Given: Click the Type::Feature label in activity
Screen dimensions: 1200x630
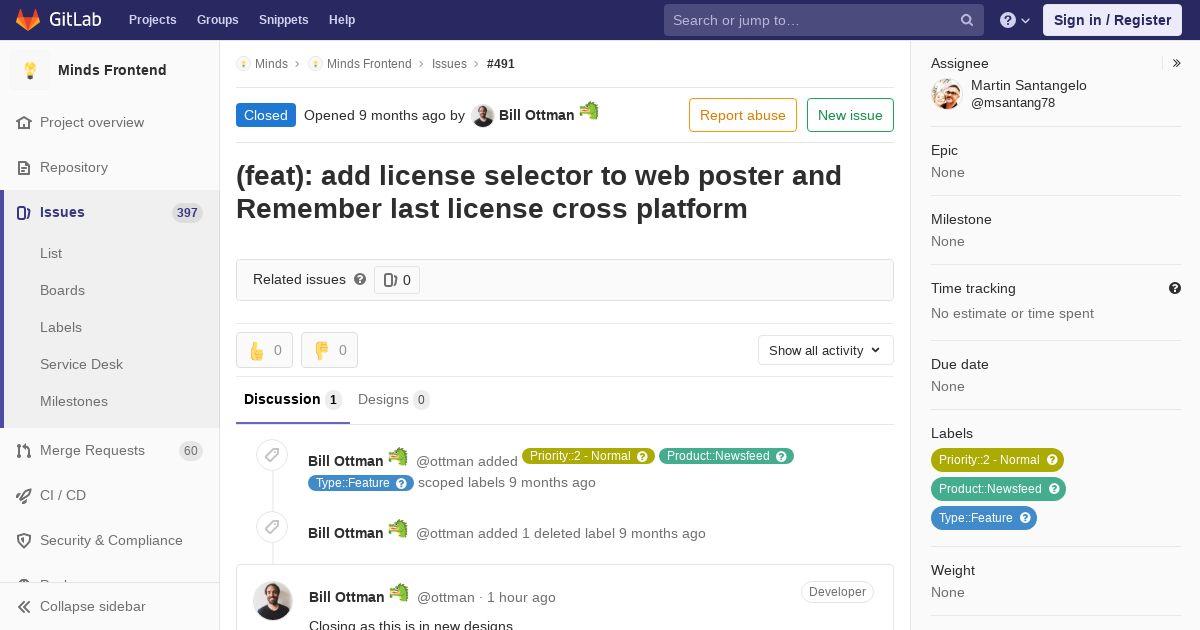Looking at the screenshot, I should pos(352,483).
